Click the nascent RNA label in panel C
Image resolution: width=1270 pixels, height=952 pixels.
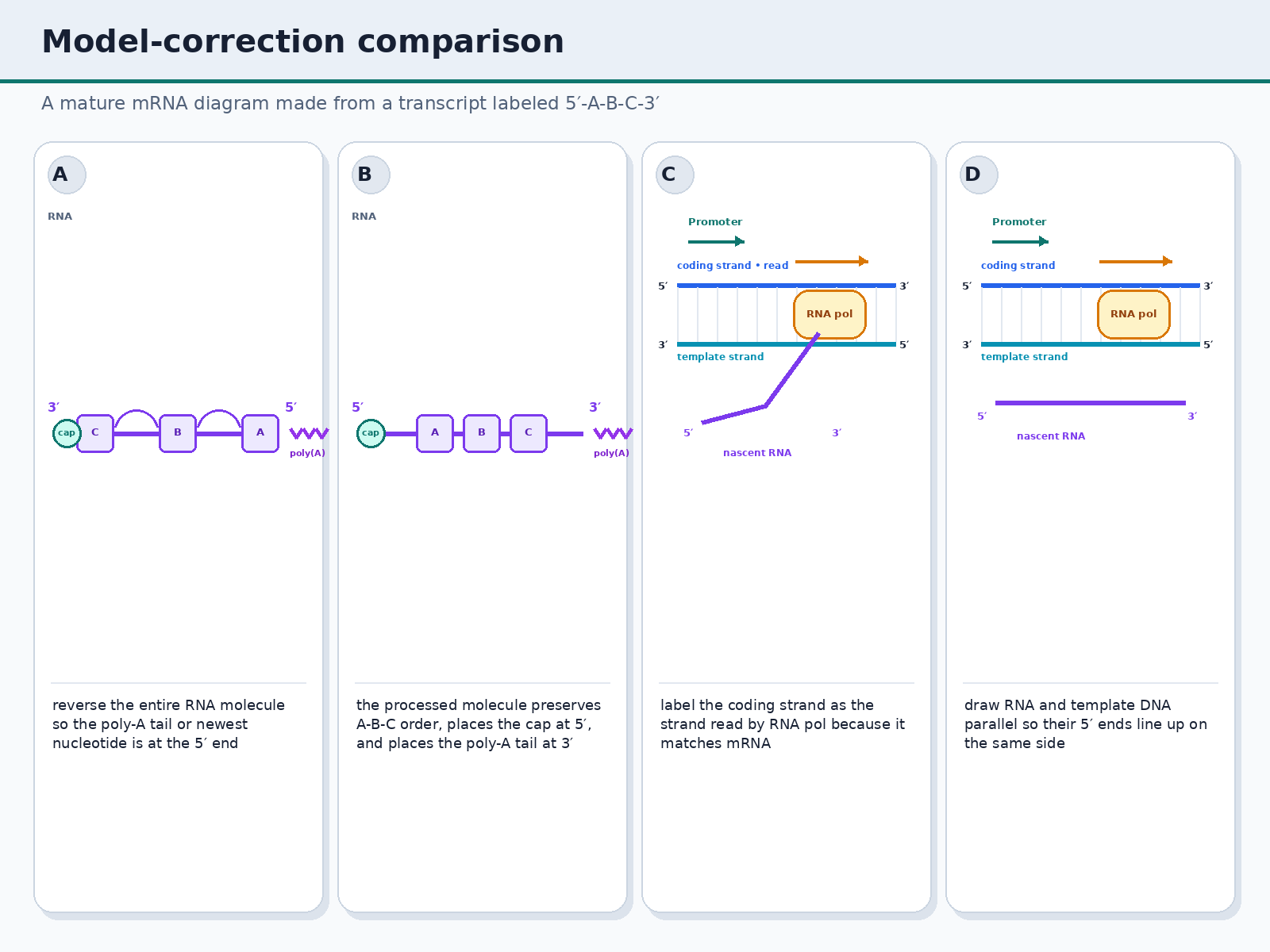click(x=757, y=453)
